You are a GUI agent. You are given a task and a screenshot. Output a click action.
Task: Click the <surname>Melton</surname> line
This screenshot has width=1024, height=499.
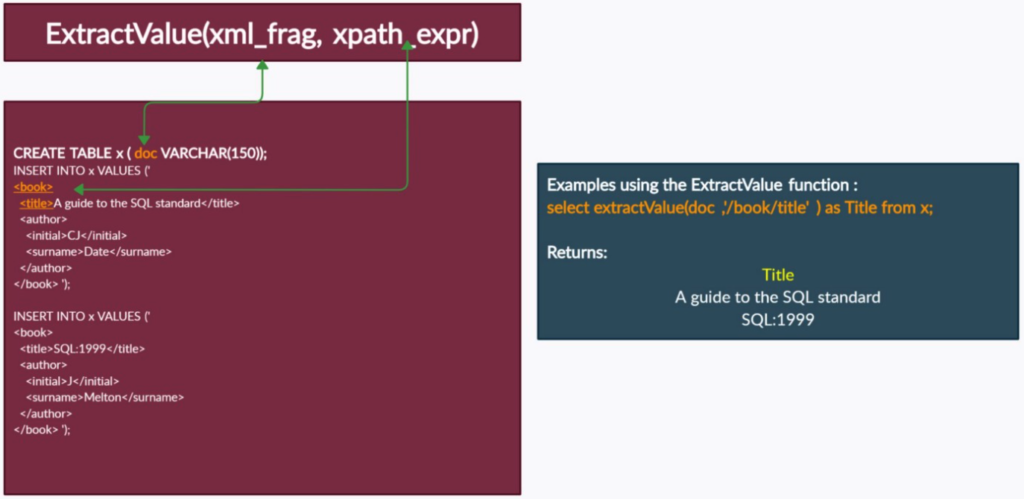(x=105, y=397)
